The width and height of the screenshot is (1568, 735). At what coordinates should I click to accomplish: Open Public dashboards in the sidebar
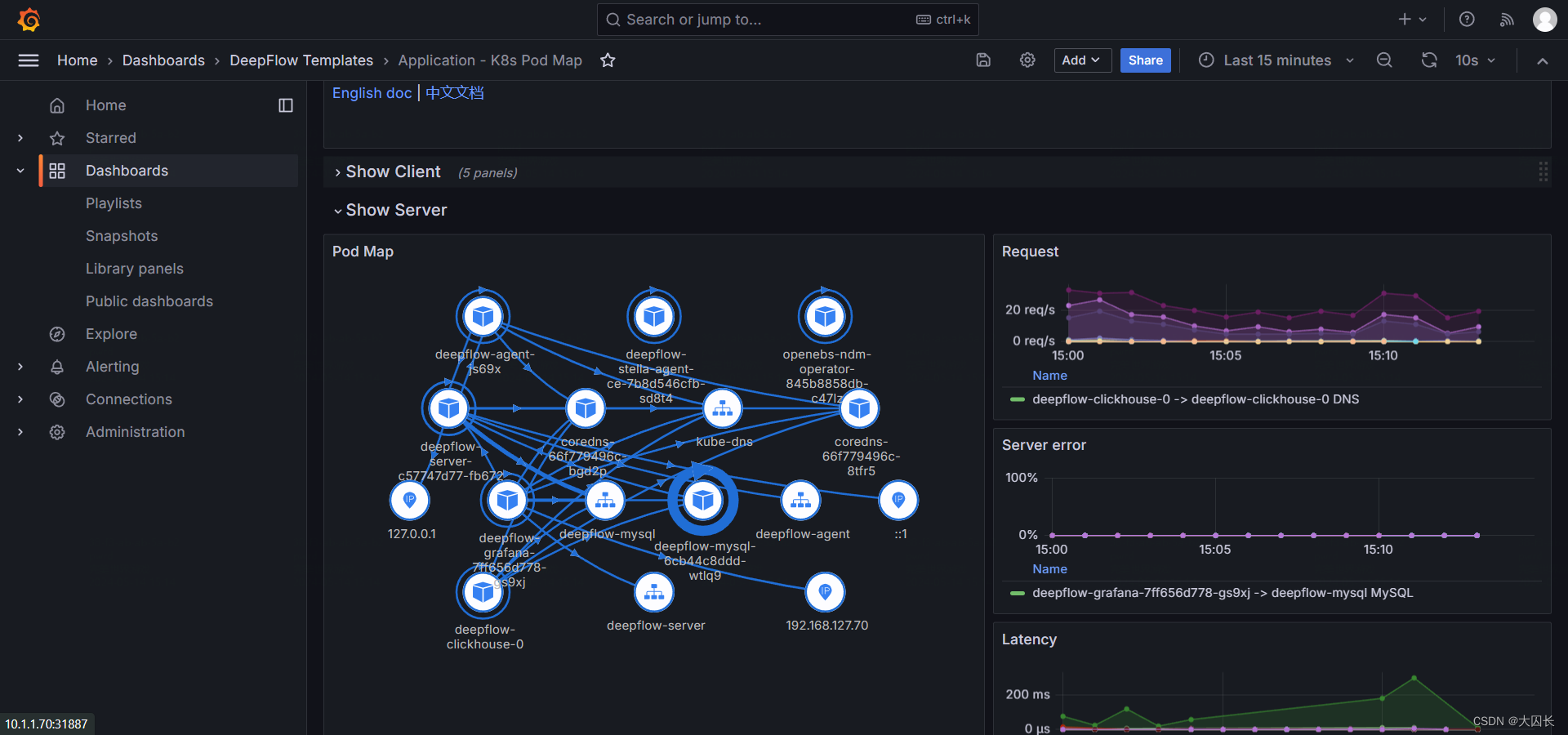[x=149, y=301]
